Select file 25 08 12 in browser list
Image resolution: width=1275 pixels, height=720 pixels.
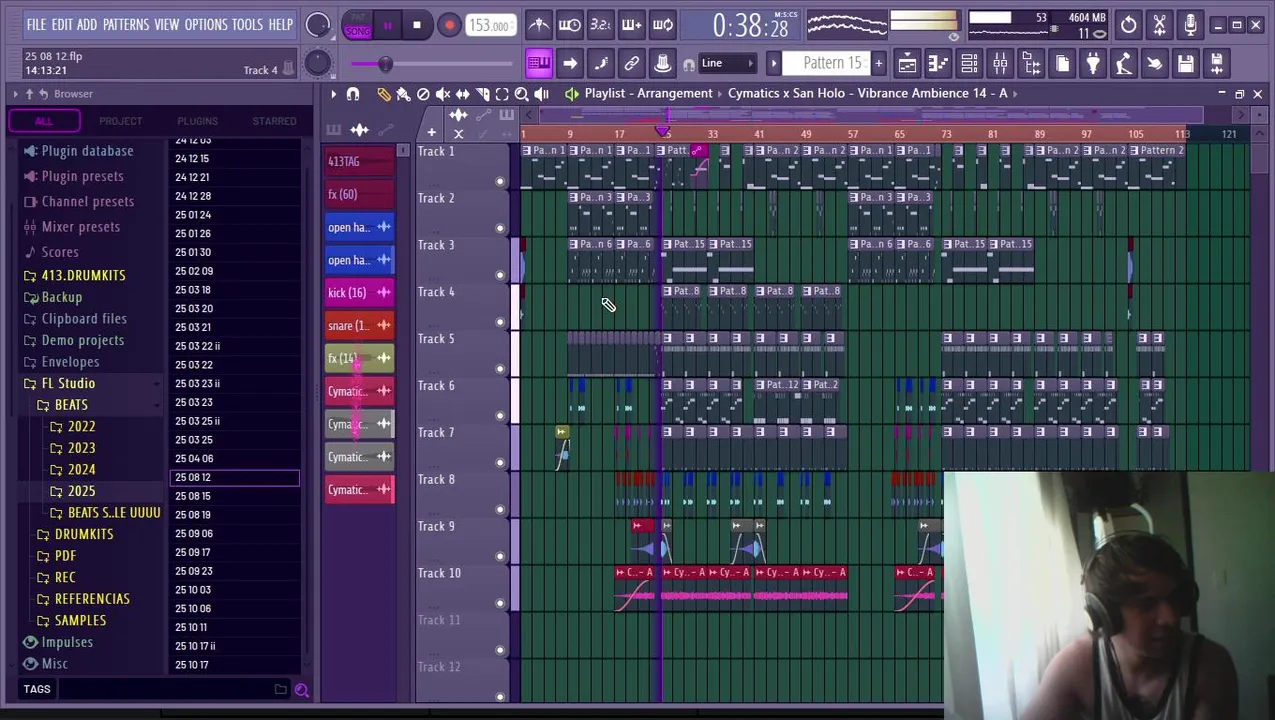click(235, 478)
